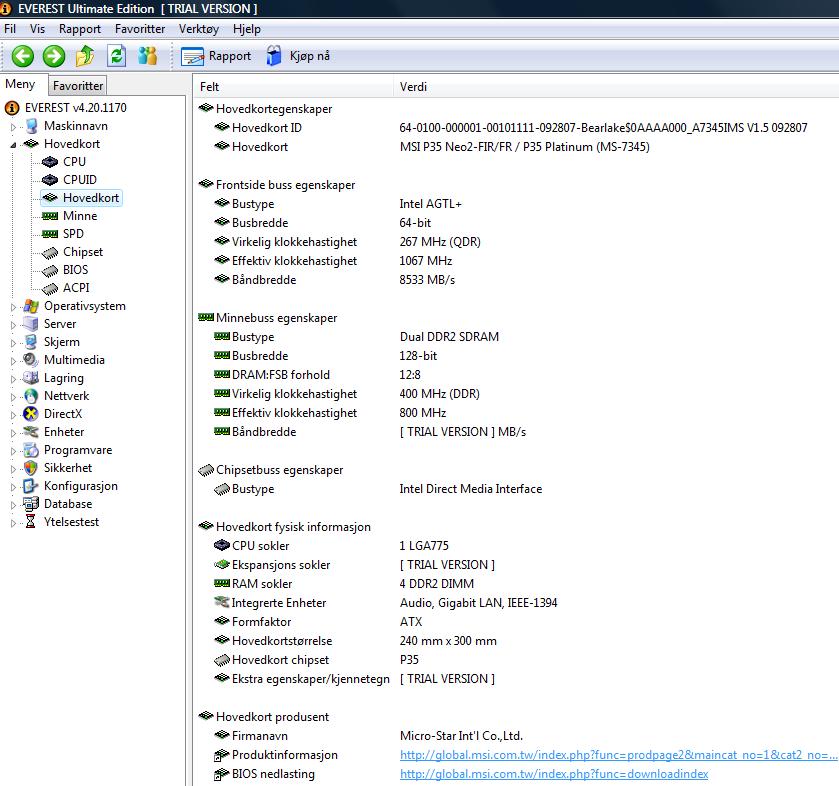This screenshot has width=839, height=786.
Task: Collapse the Hovedkort parent tree node
Action: [x=14, y=144]
